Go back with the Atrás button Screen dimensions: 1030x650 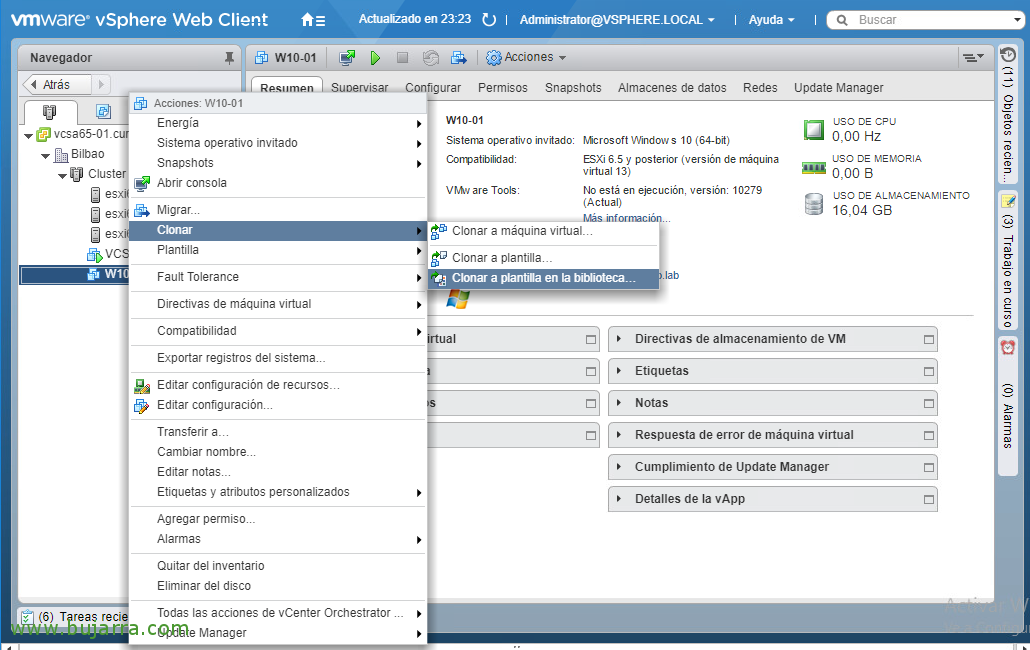57,85
